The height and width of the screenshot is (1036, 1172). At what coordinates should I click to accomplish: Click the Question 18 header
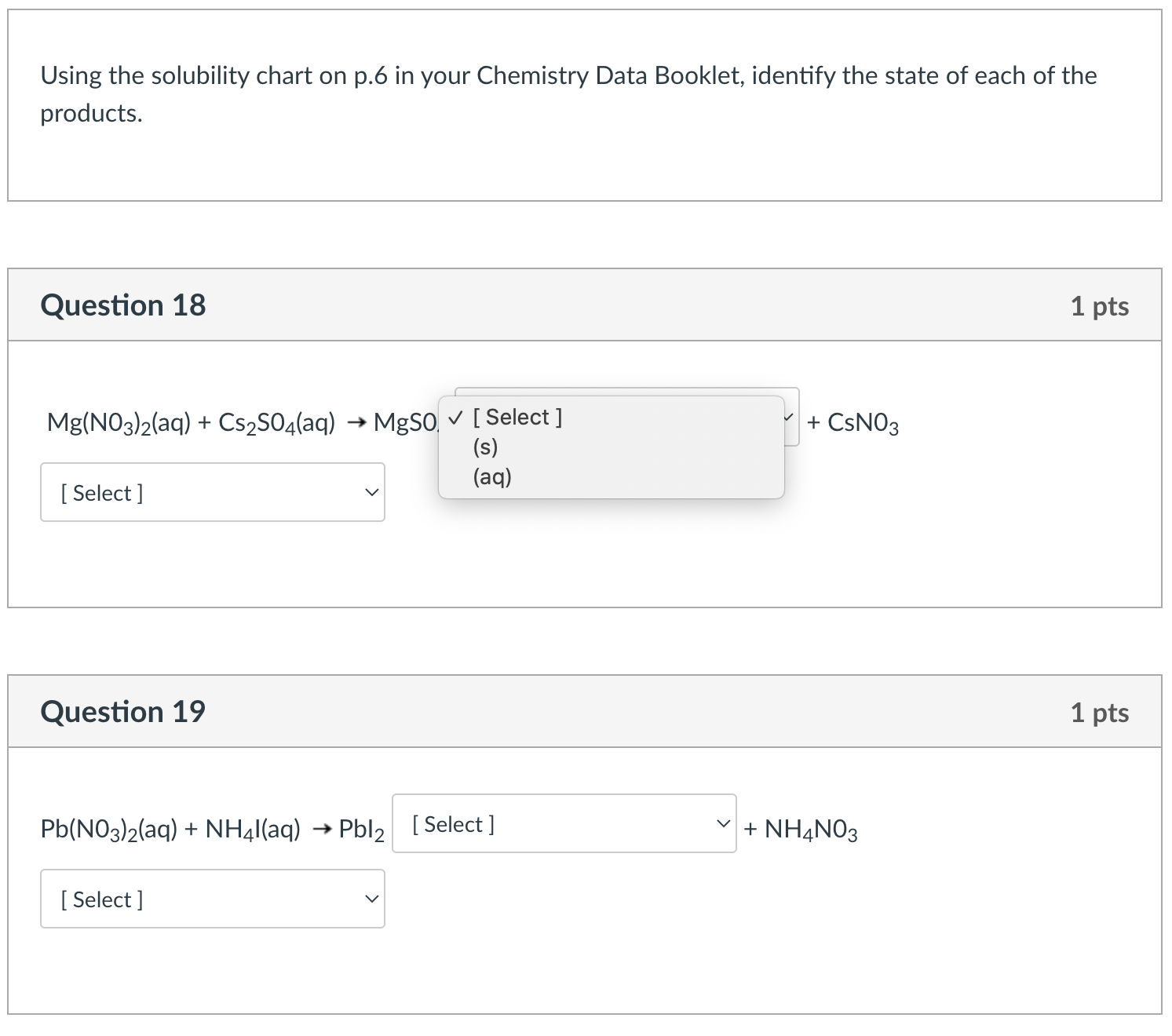[122, 305]
